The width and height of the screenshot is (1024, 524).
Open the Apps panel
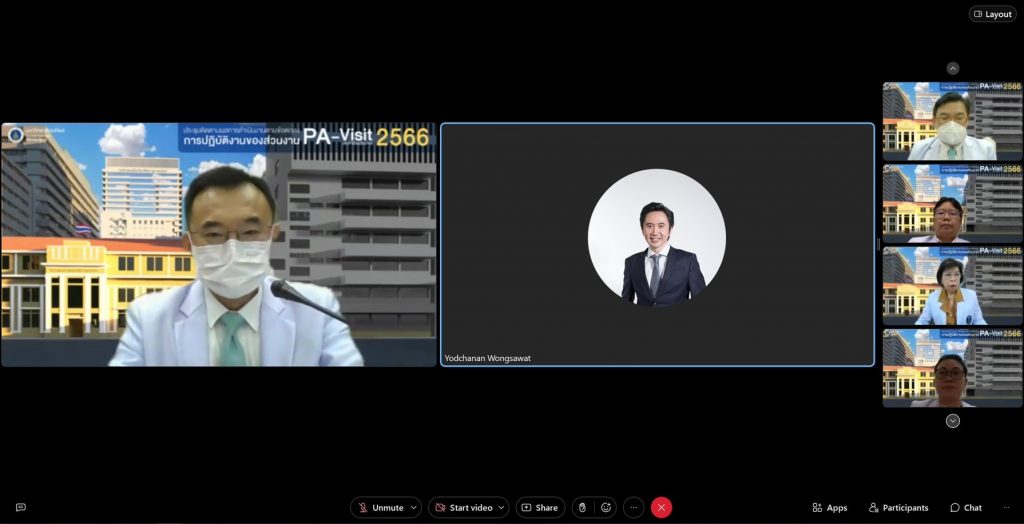(x=830, y=508)
